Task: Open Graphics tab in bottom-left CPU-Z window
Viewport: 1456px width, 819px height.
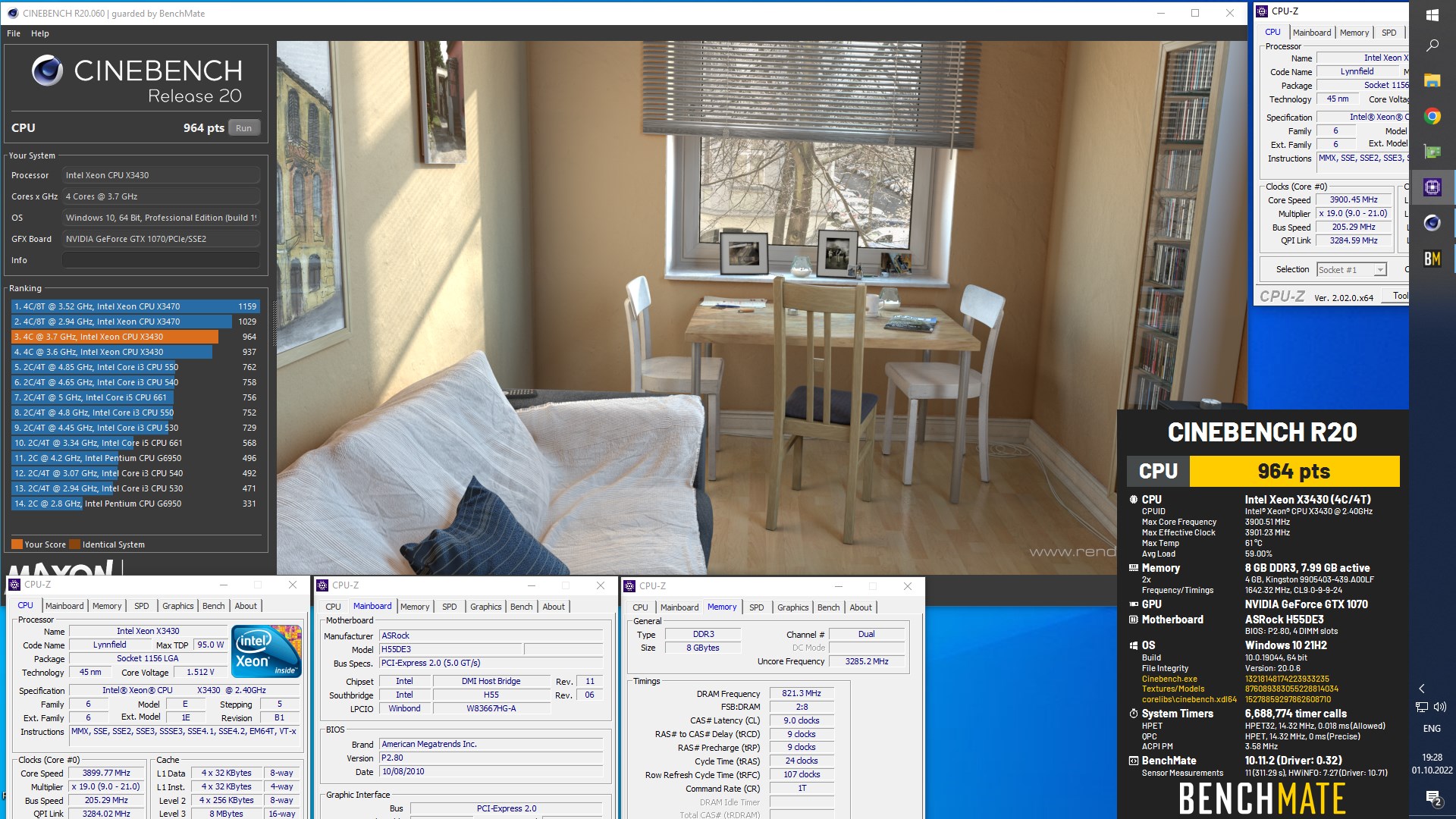Action: [178, 606]
